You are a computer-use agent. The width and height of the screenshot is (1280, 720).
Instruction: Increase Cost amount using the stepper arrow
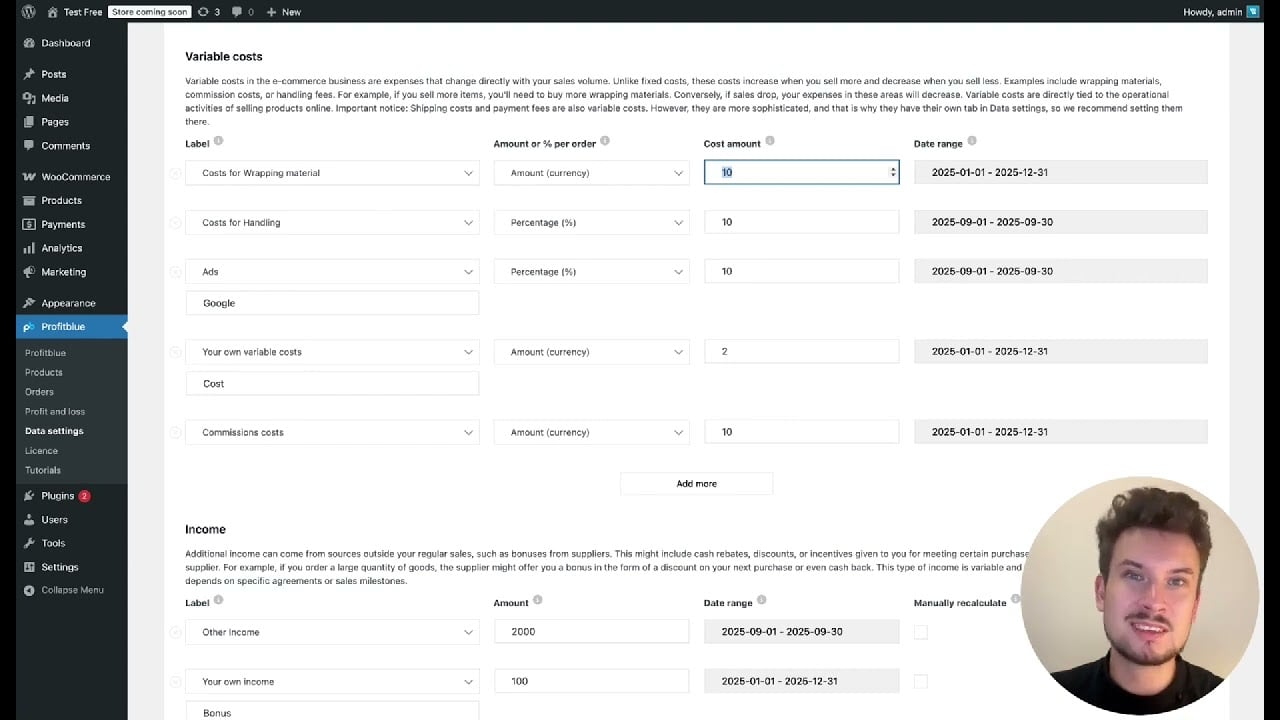pyautogui.click(x=893, y=168)
